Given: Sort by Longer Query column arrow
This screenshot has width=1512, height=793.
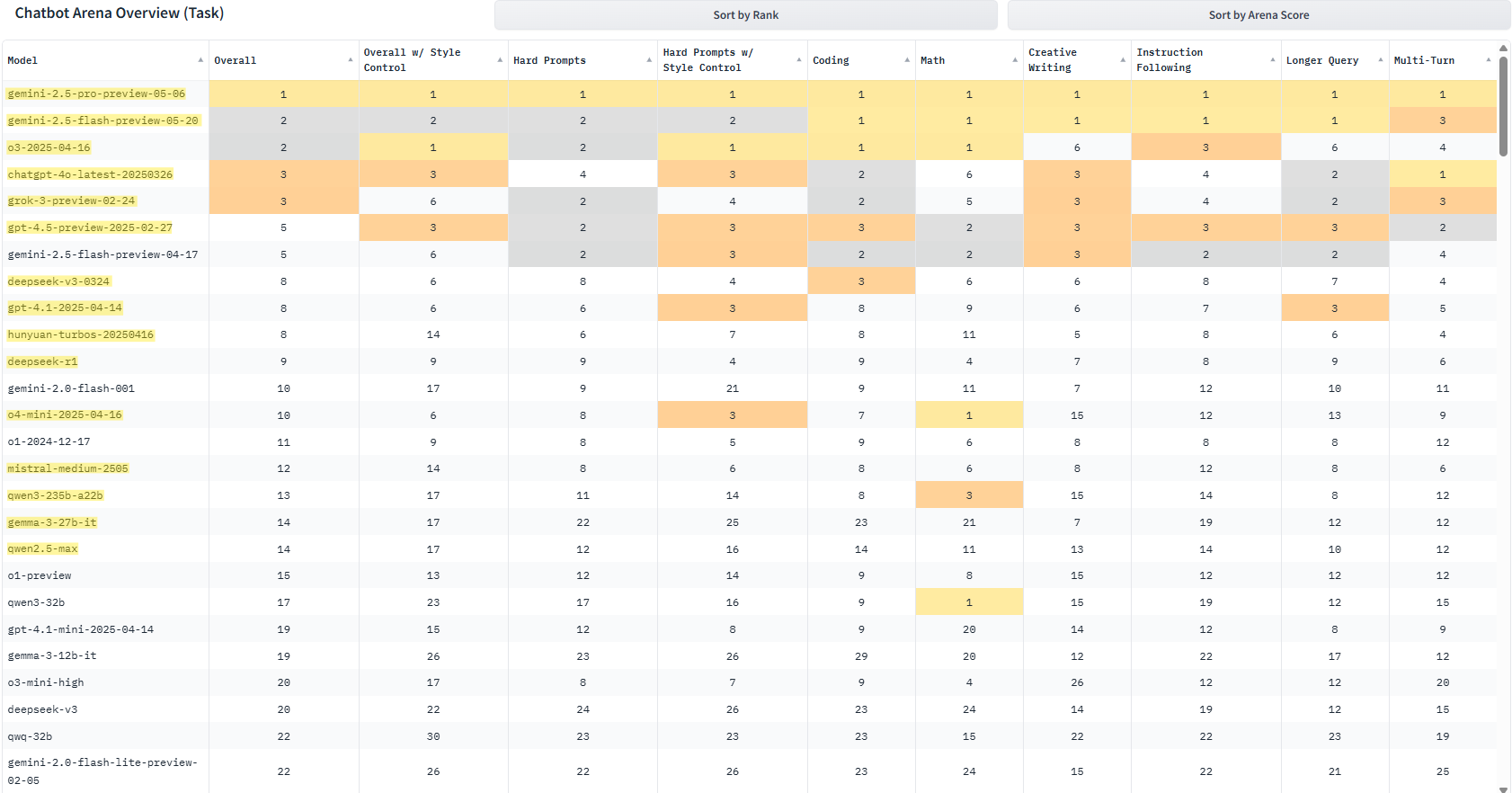Looking at the screenshot, I should (x=1381, y=60).
